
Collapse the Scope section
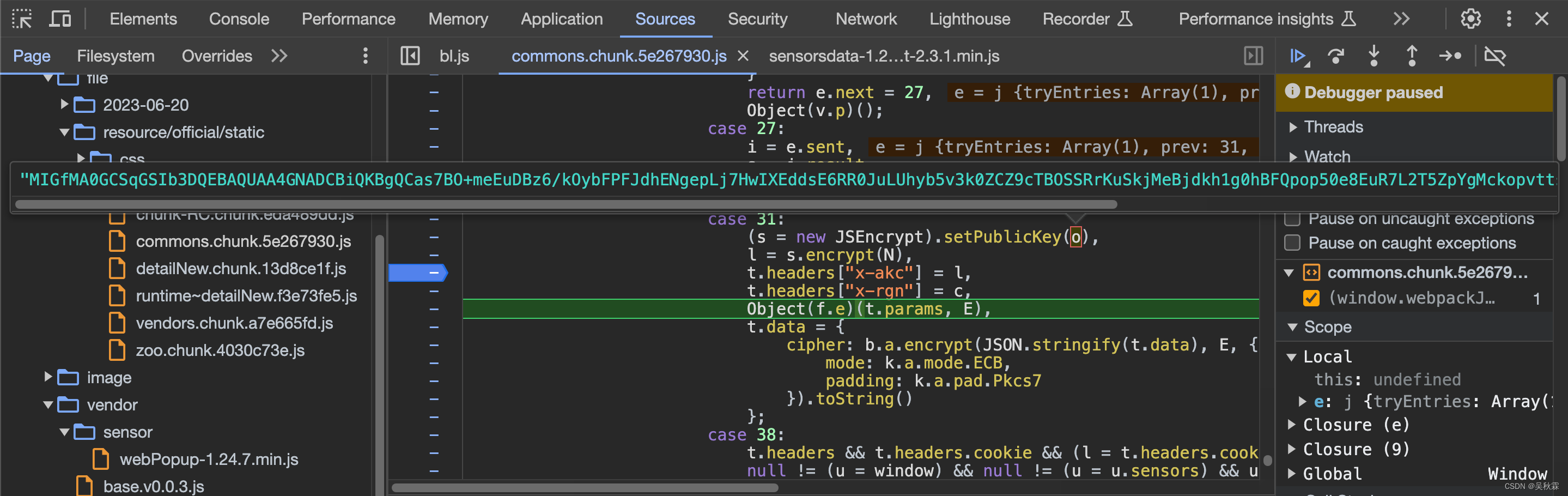coord(1293,328)
